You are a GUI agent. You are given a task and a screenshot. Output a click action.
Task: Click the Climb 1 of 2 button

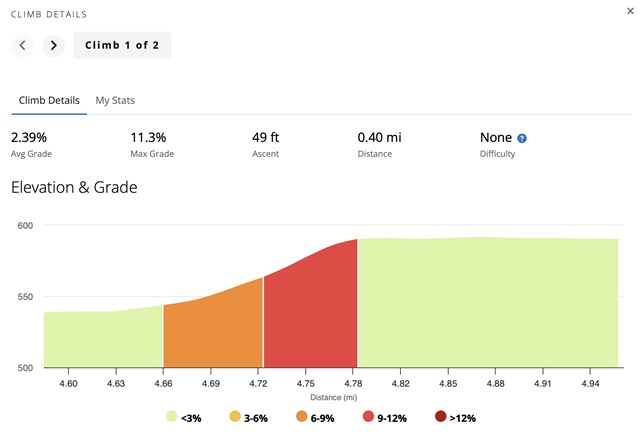click(x=122, y=45)
